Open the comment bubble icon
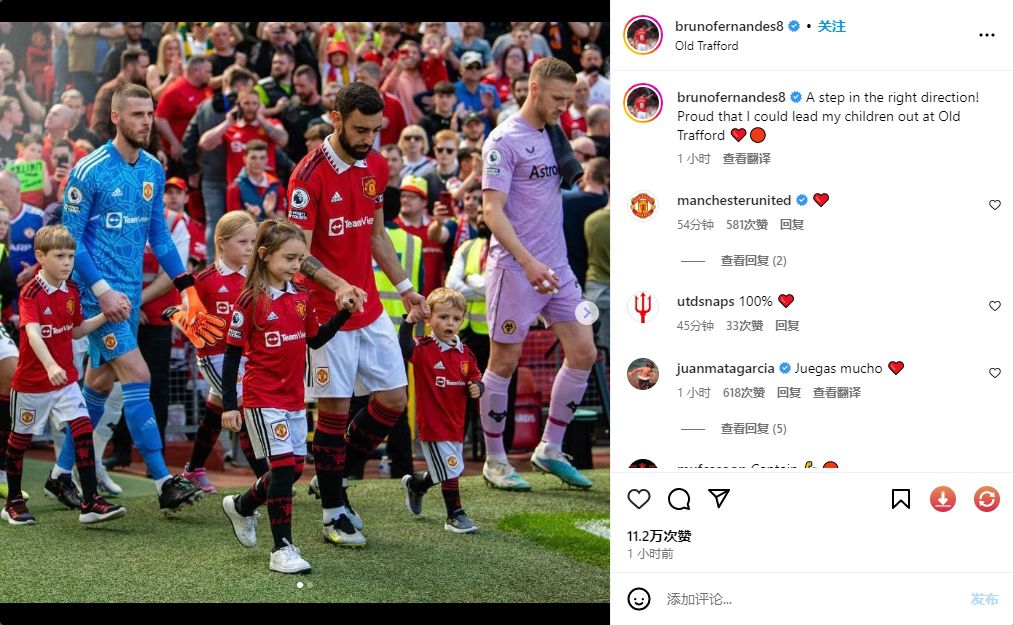Screen dimensions: 1013x625 click(x=679, y=499)
